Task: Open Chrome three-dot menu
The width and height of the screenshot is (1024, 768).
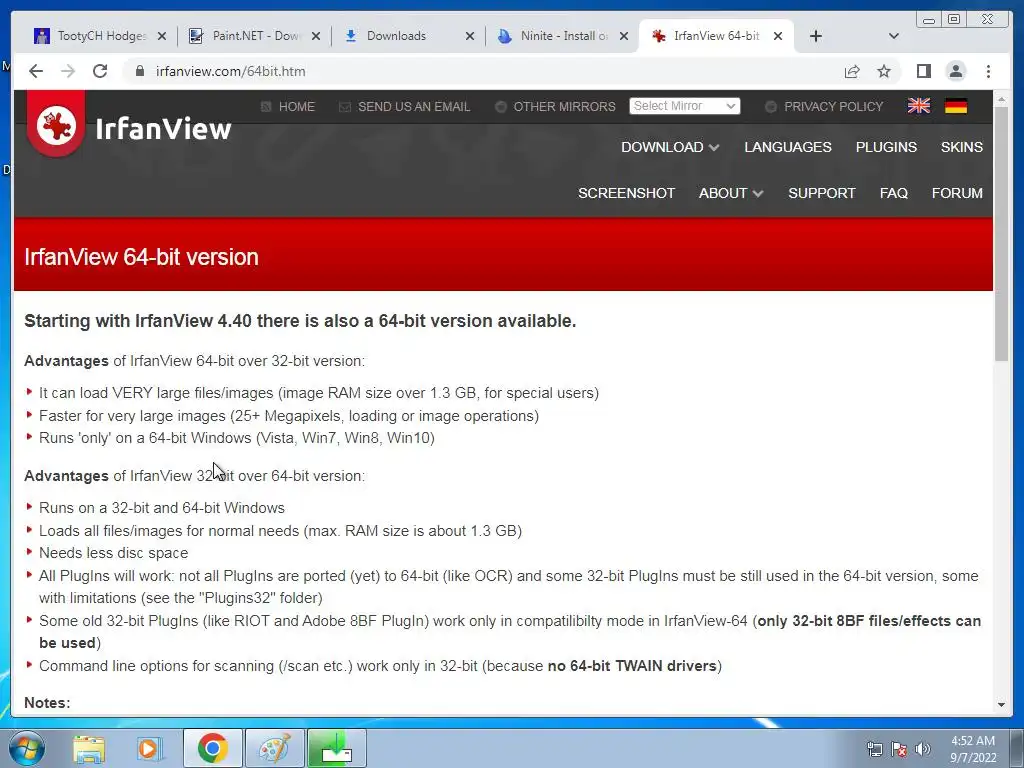Action: point(988,71)
